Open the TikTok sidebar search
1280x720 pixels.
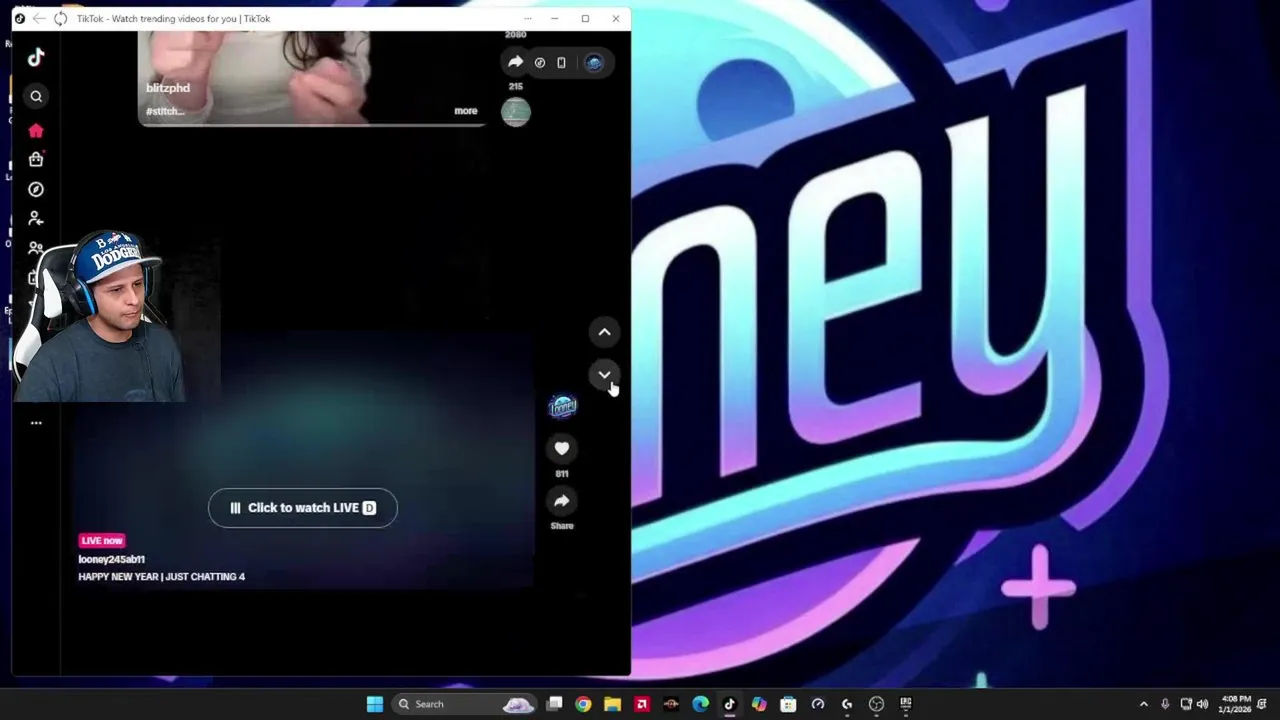click(x=36, y=96)
